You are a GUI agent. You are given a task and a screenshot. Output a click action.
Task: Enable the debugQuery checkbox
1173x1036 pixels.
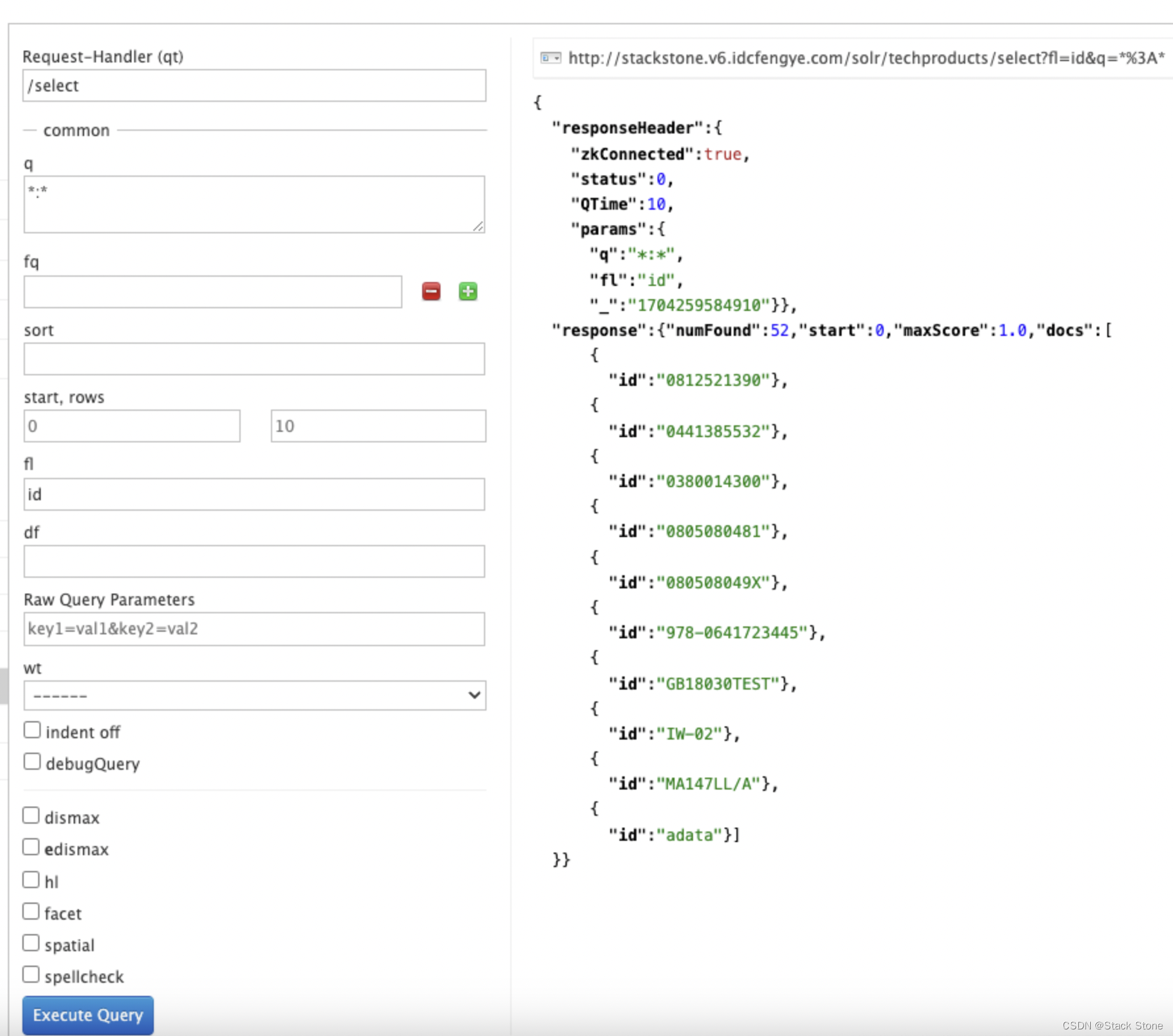tap(32, 761)
